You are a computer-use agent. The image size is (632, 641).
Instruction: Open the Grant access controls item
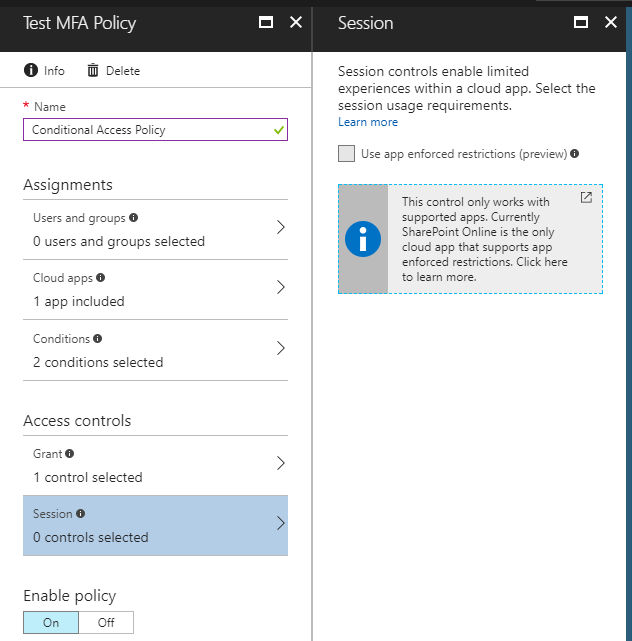click(155, 465)
